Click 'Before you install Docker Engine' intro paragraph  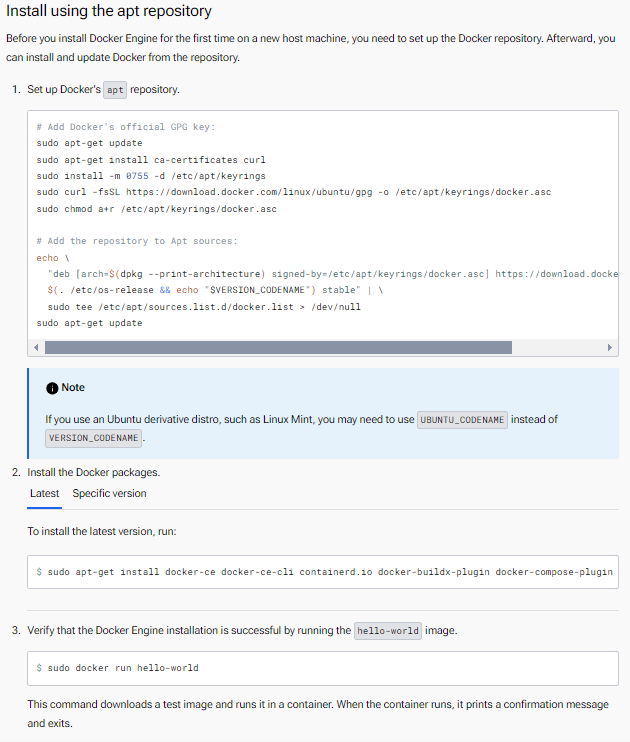click(x=311, y=48)
